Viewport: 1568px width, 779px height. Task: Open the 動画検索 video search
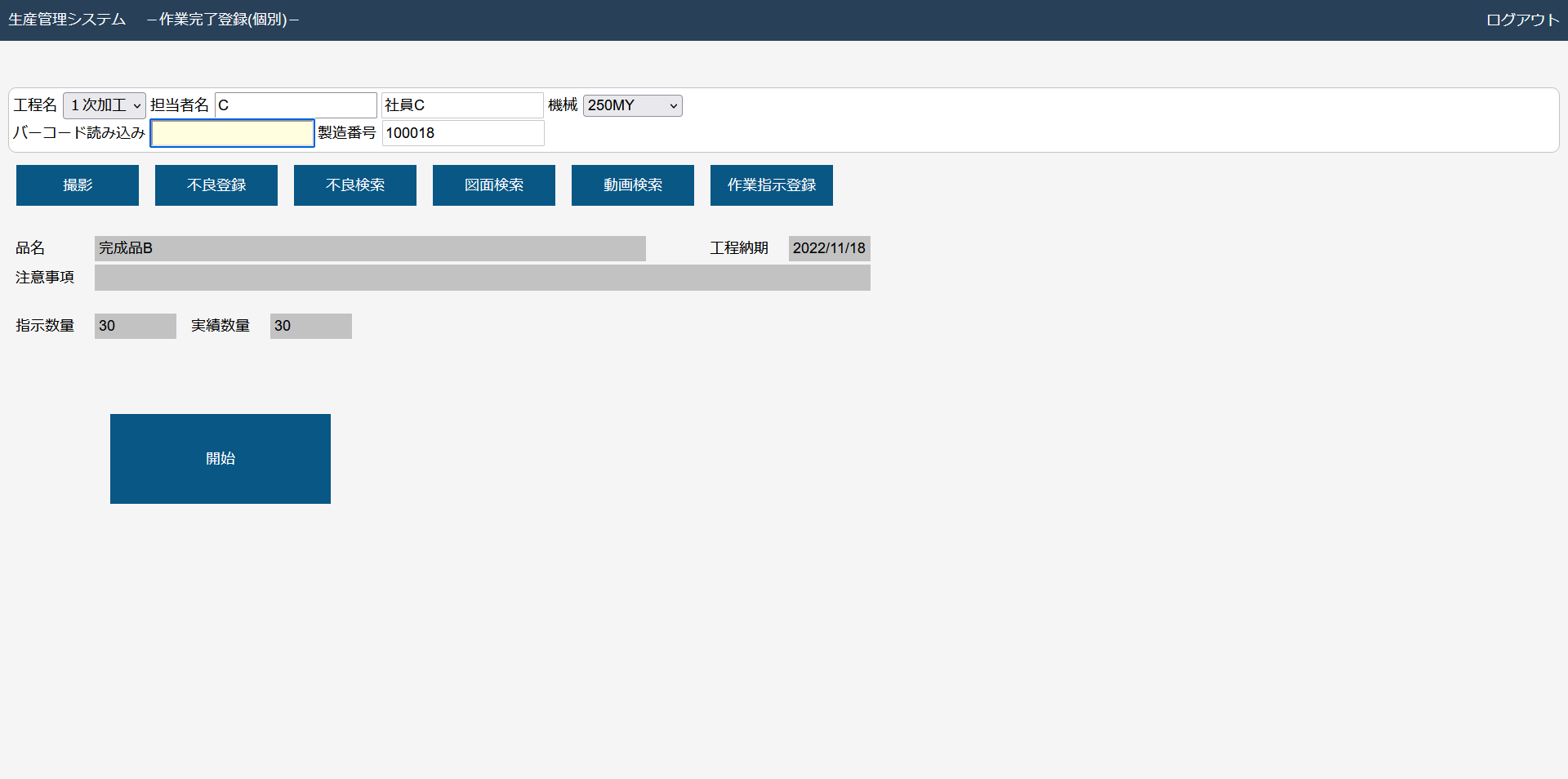tap(633, 185)
